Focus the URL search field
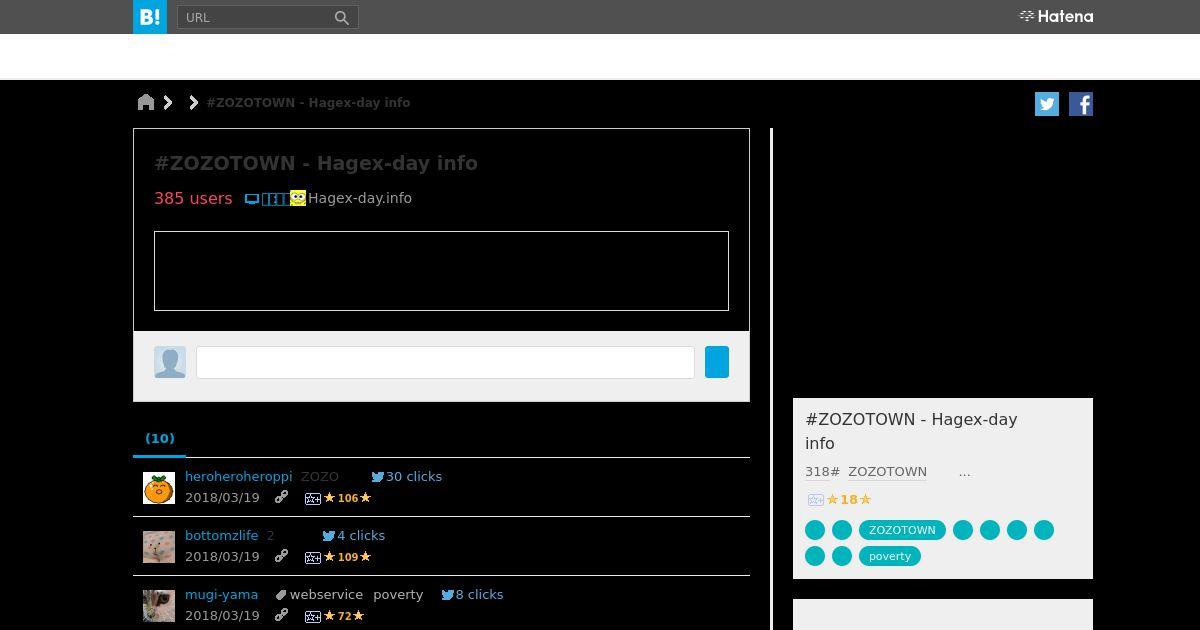The image size is (1200, 630). pyautogui.click(x=255, y=17)
